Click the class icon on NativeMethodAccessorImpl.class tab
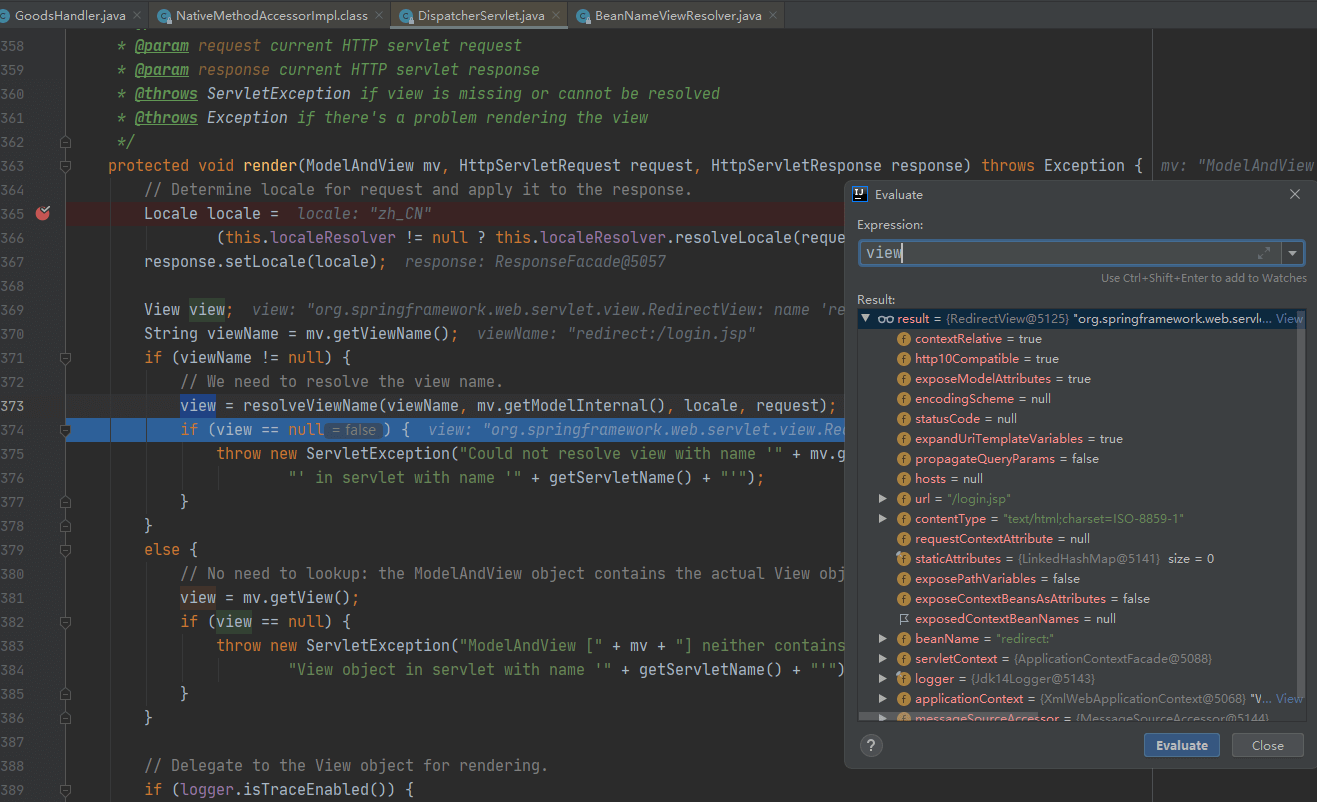1317x802 pixels. 164,16
